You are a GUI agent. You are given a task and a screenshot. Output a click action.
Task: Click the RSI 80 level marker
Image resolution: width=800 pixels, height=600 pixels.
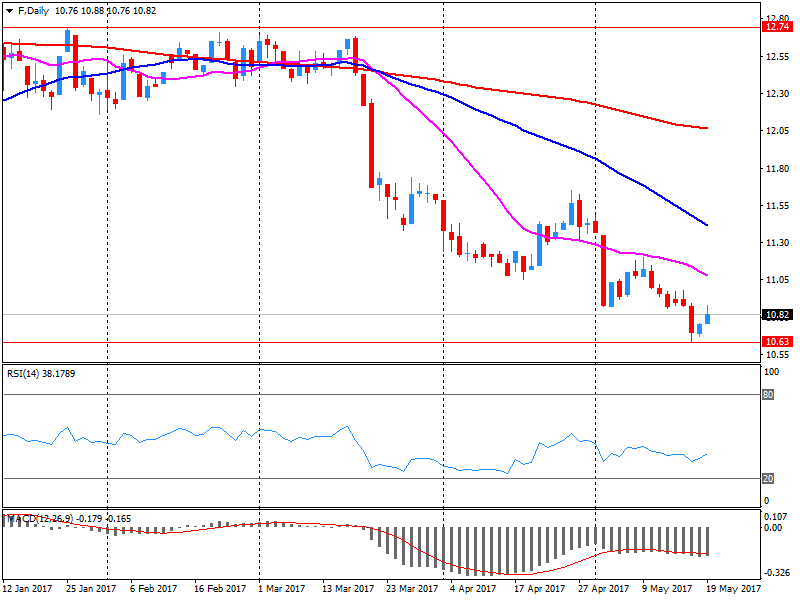768,394
